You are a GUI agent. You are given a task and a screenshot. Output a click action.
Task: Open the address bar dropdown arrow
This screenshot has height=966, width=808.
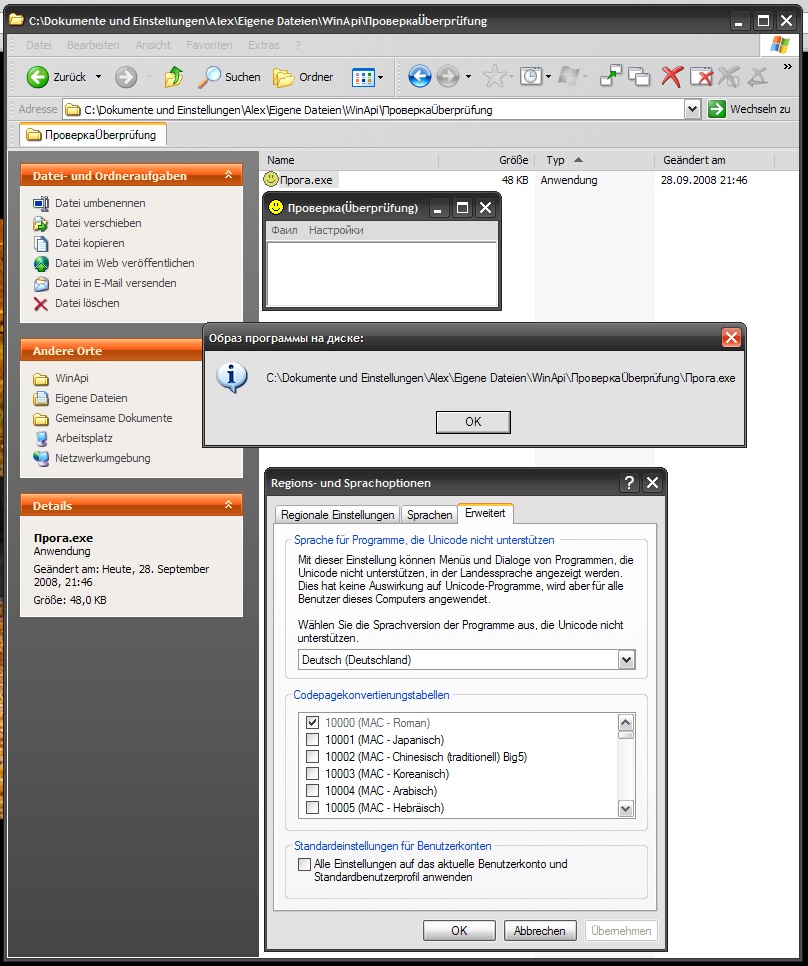692,110
